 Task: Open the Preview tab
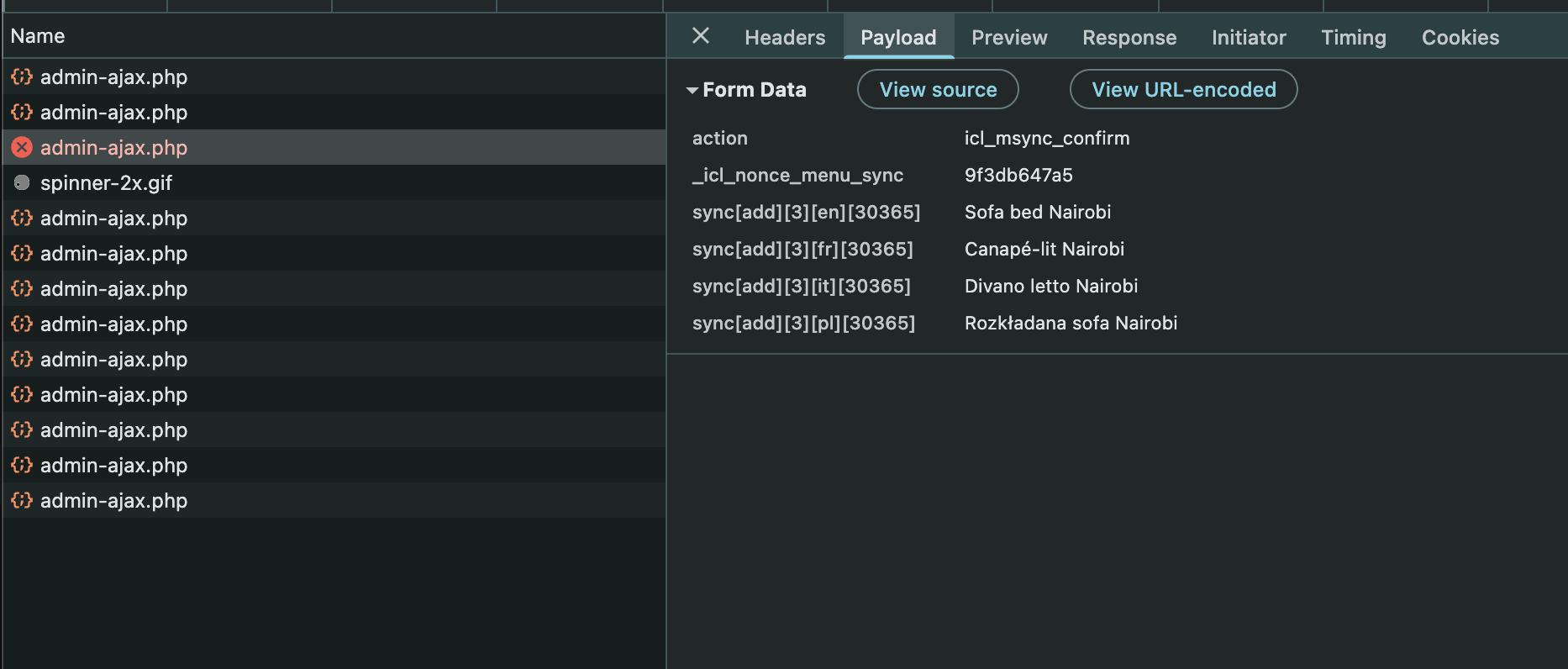click(1008, 38)
